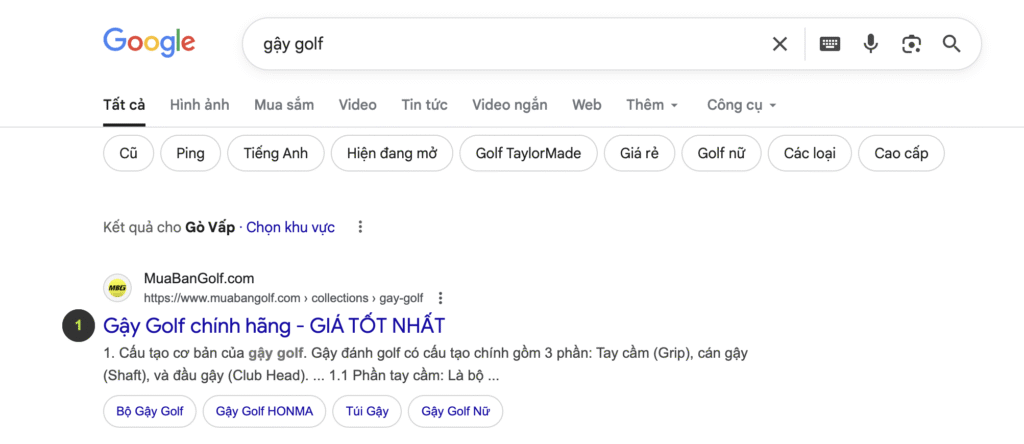Toggle the Giá rẻ filter chip
Viewport: 1024px width, 444px height.
(639, 153)
